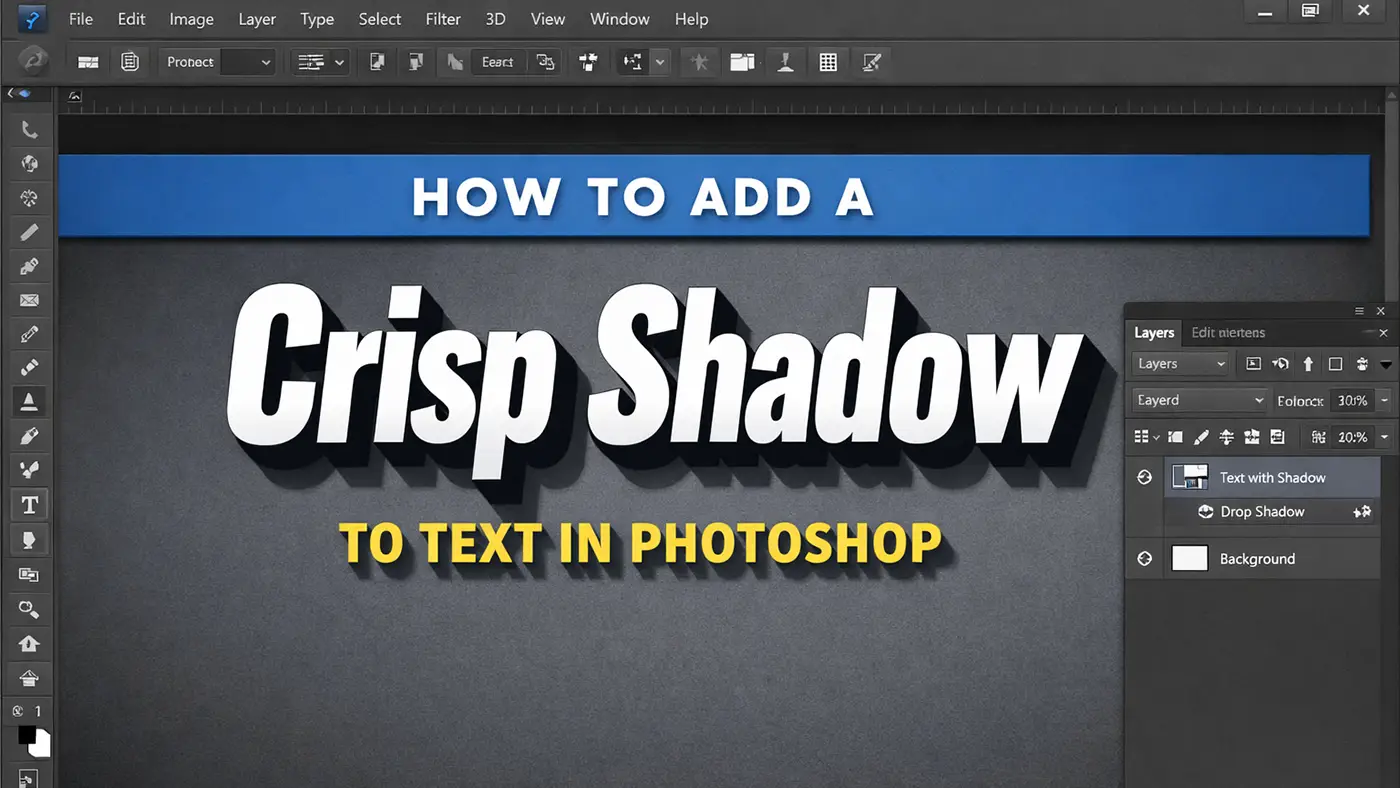Select the highlighted cone-shaped stamp tool
Viewport: 1400px width, 788px height.
(29, 402)
